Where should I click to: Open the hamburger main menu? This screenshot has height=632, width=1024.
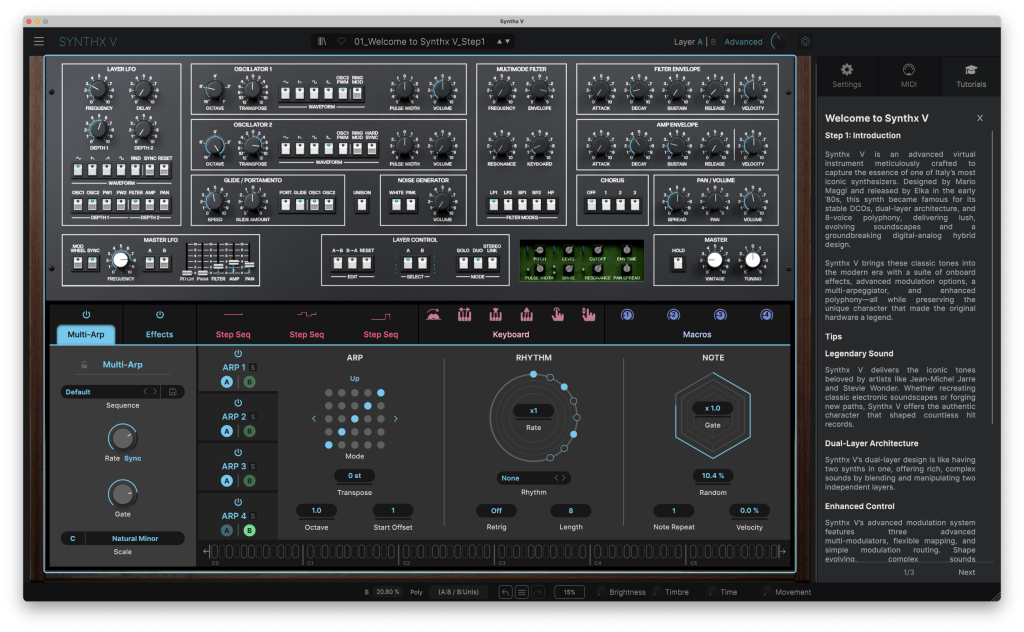point(39,41)
